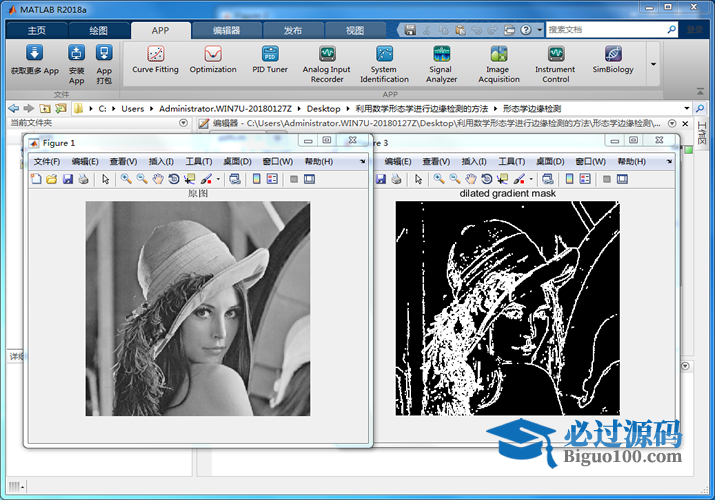
Task: Open 文件(F) menu in Figure 1
Action: (47, 161)
